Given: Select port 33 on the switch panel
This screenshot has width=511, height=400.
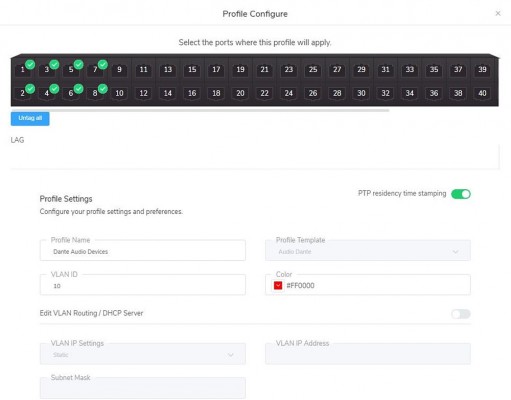Looking at the screenshot, I should point(409,70).
